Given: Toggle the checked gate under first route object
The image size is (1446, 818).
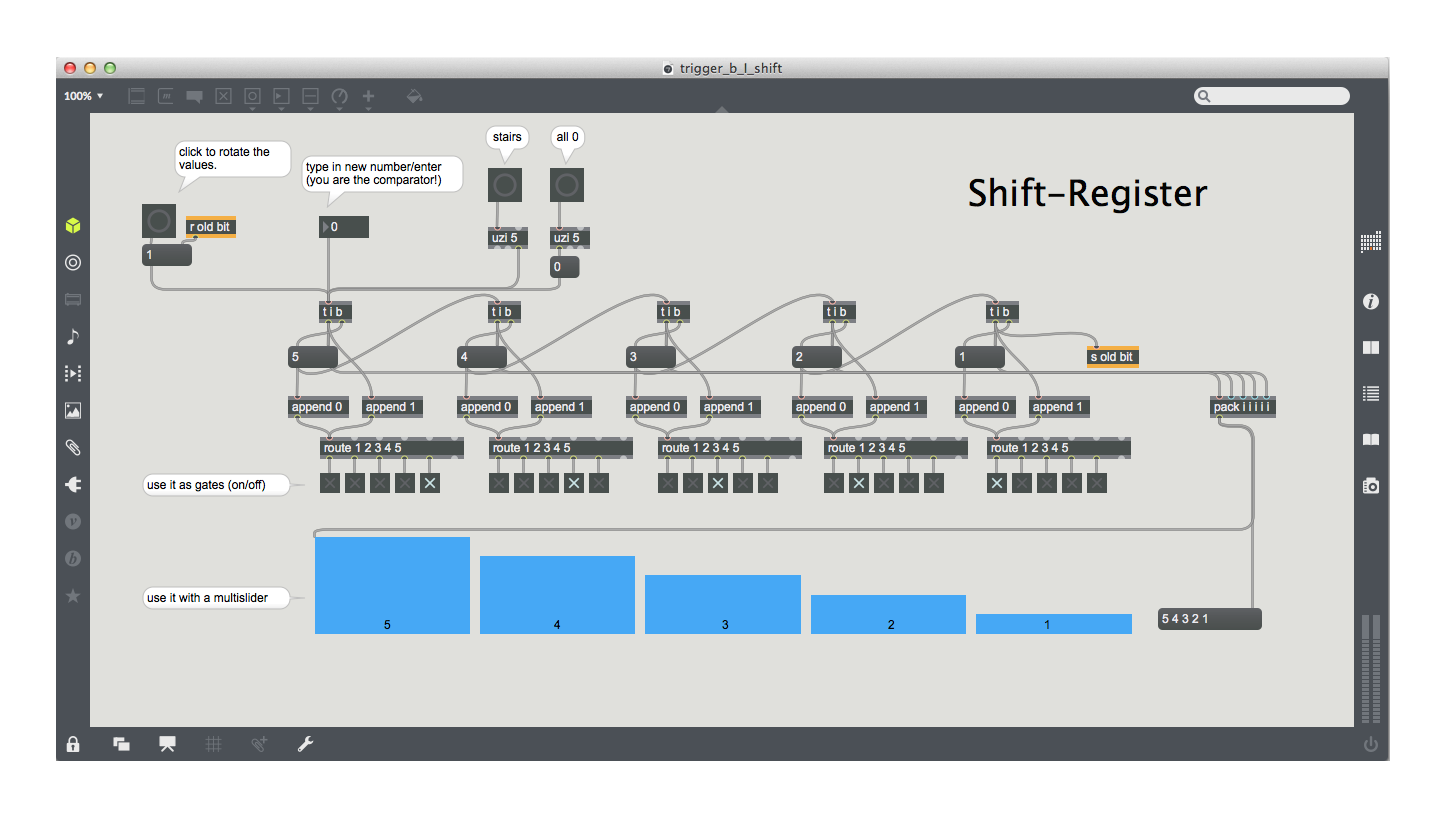Looking at the screenshot, I should tap(429, 483).
